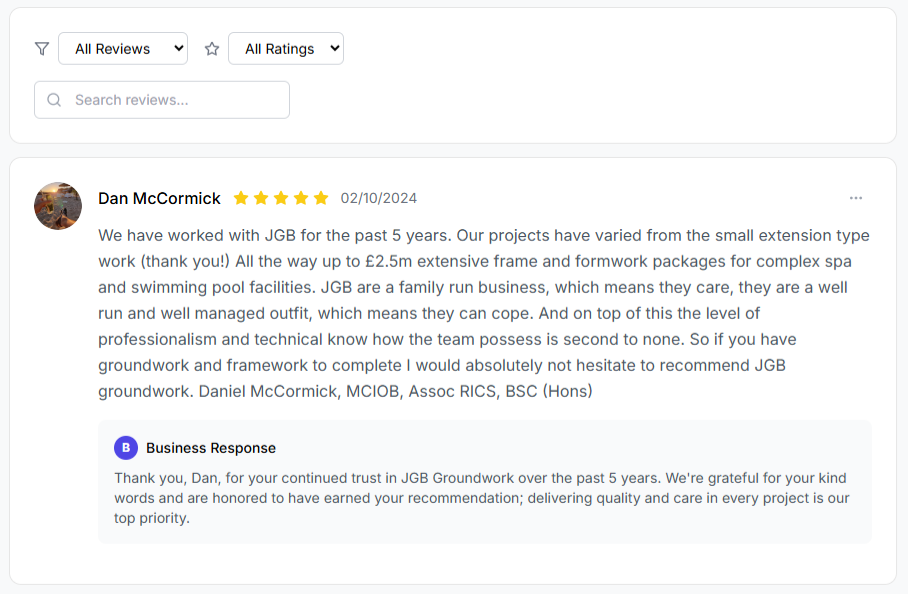Click the fifth star of the rating
Viewport: 908px width, 595px height.
point(321,198)
